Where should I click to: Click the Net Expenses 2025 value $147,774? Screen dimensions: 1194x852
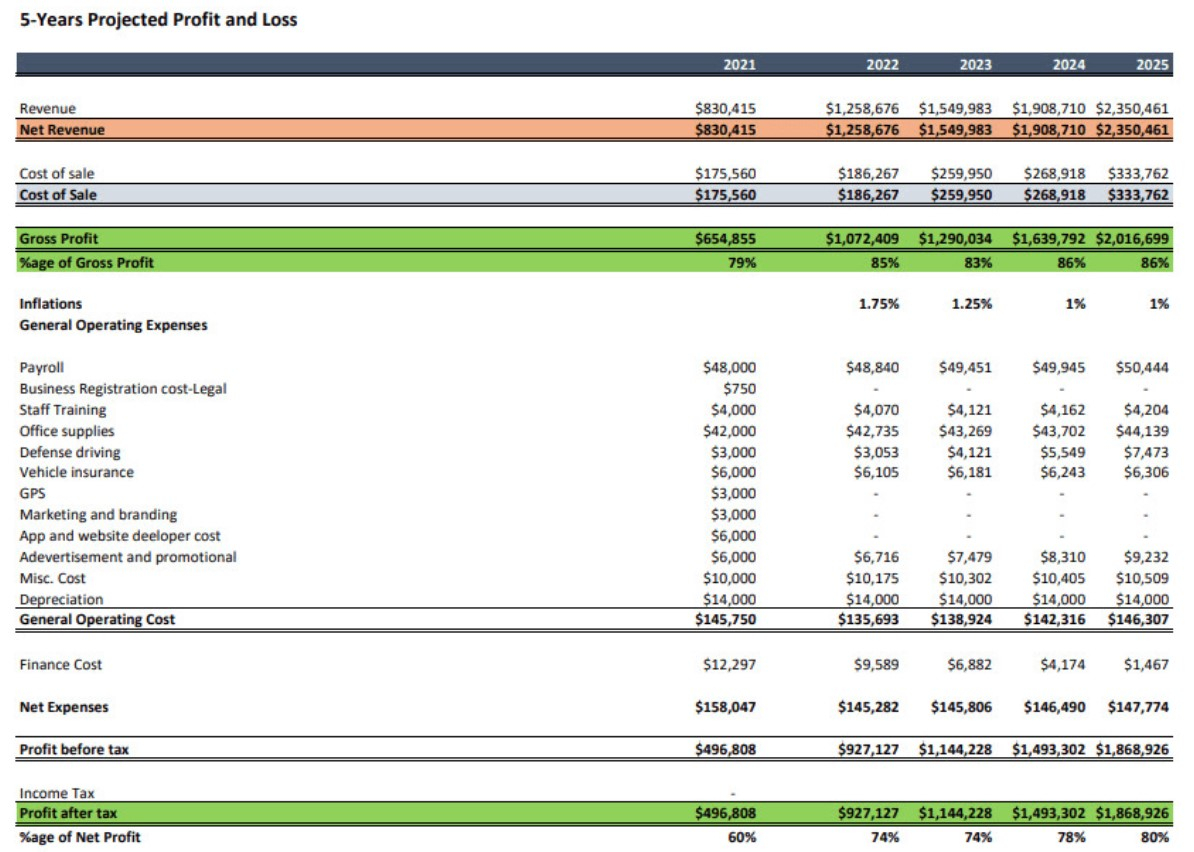click(x=1138, y=708)
